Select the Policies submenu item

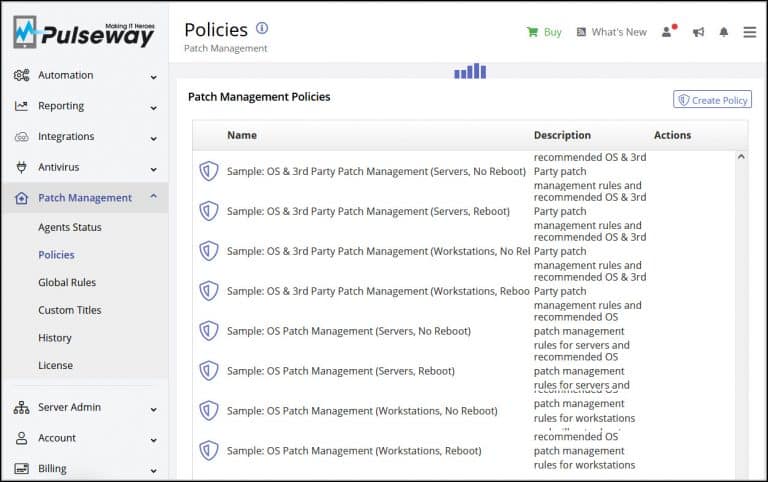click(x=56, y=255)
